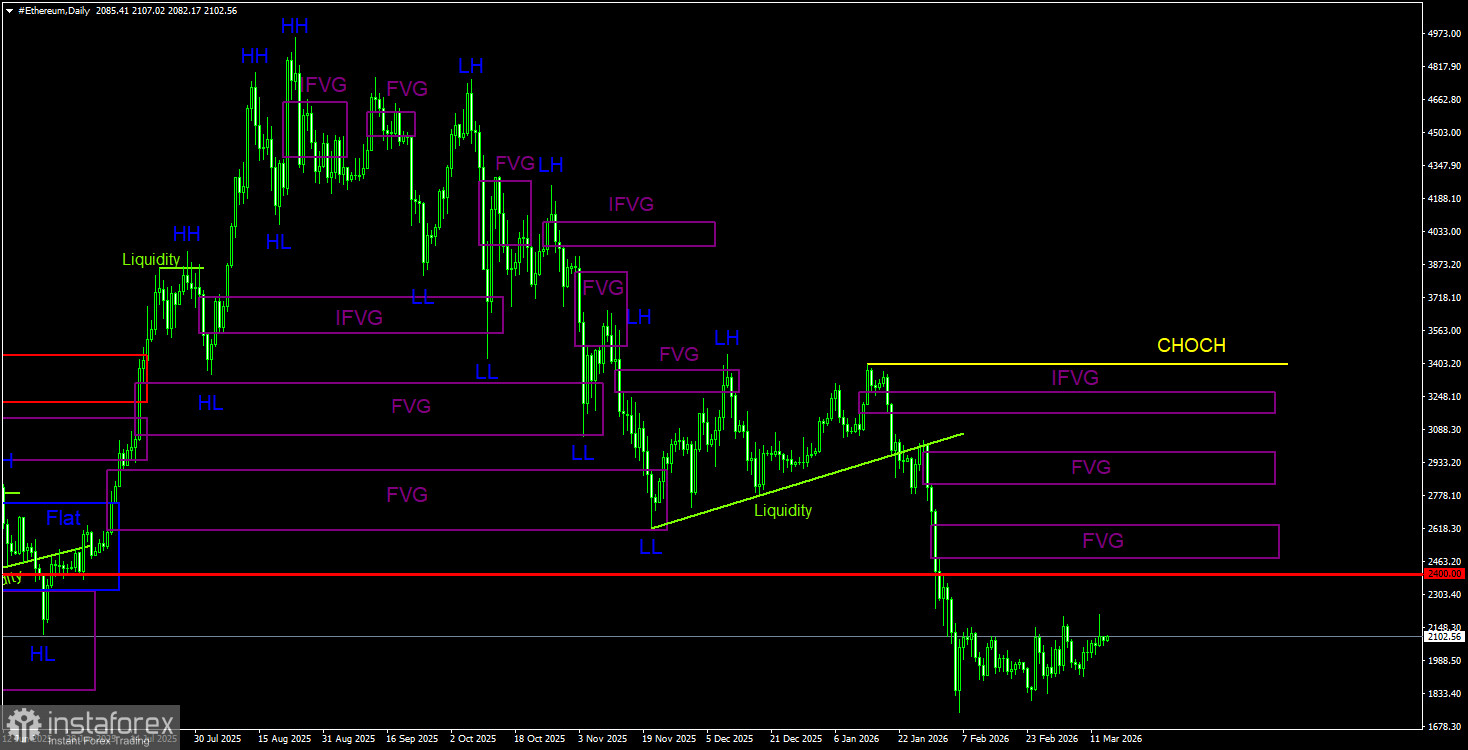Click the 30 Jul 2025 date label

pyautogui.click(x=218, y=739)
